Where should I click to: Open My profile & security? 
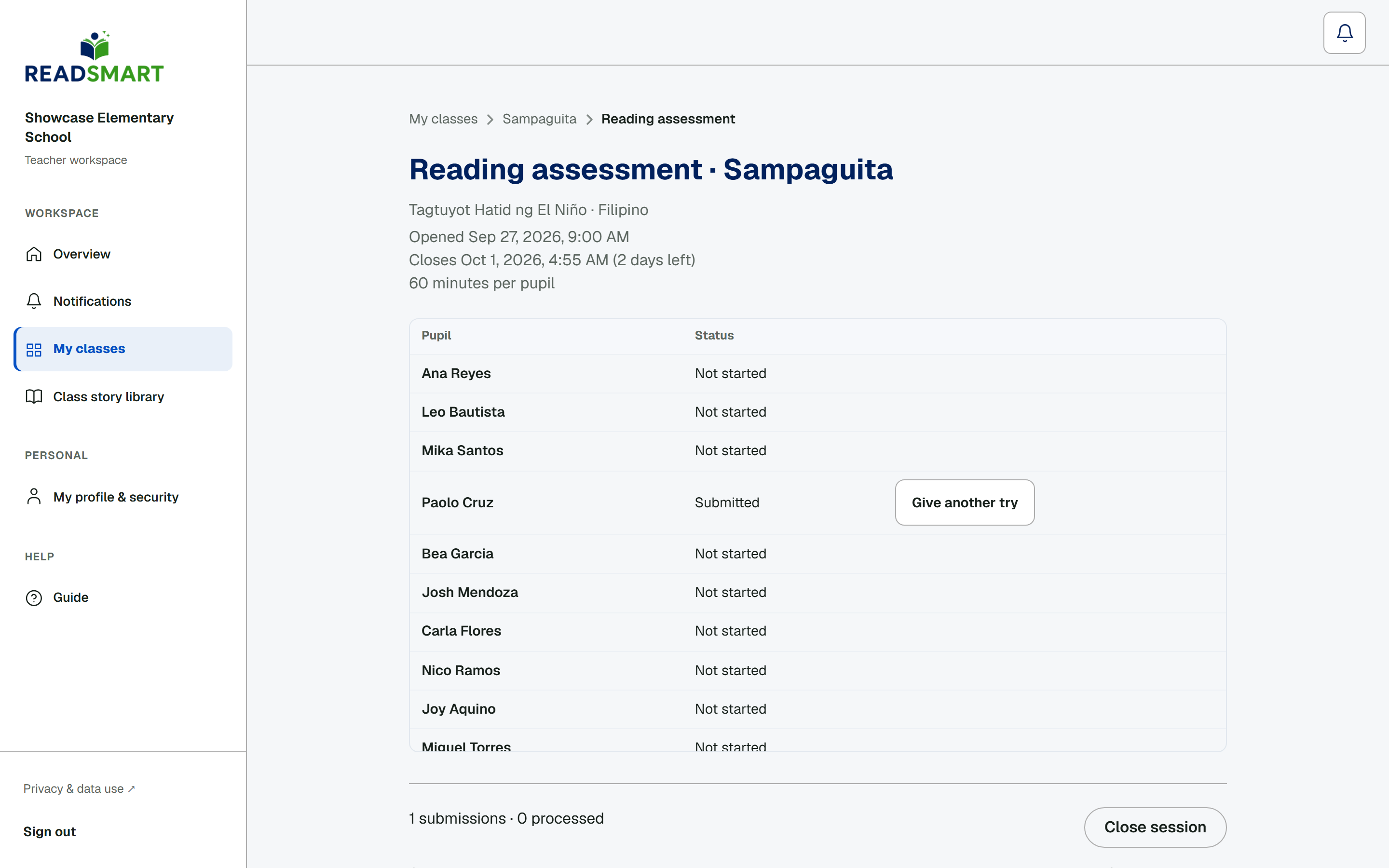123,497
